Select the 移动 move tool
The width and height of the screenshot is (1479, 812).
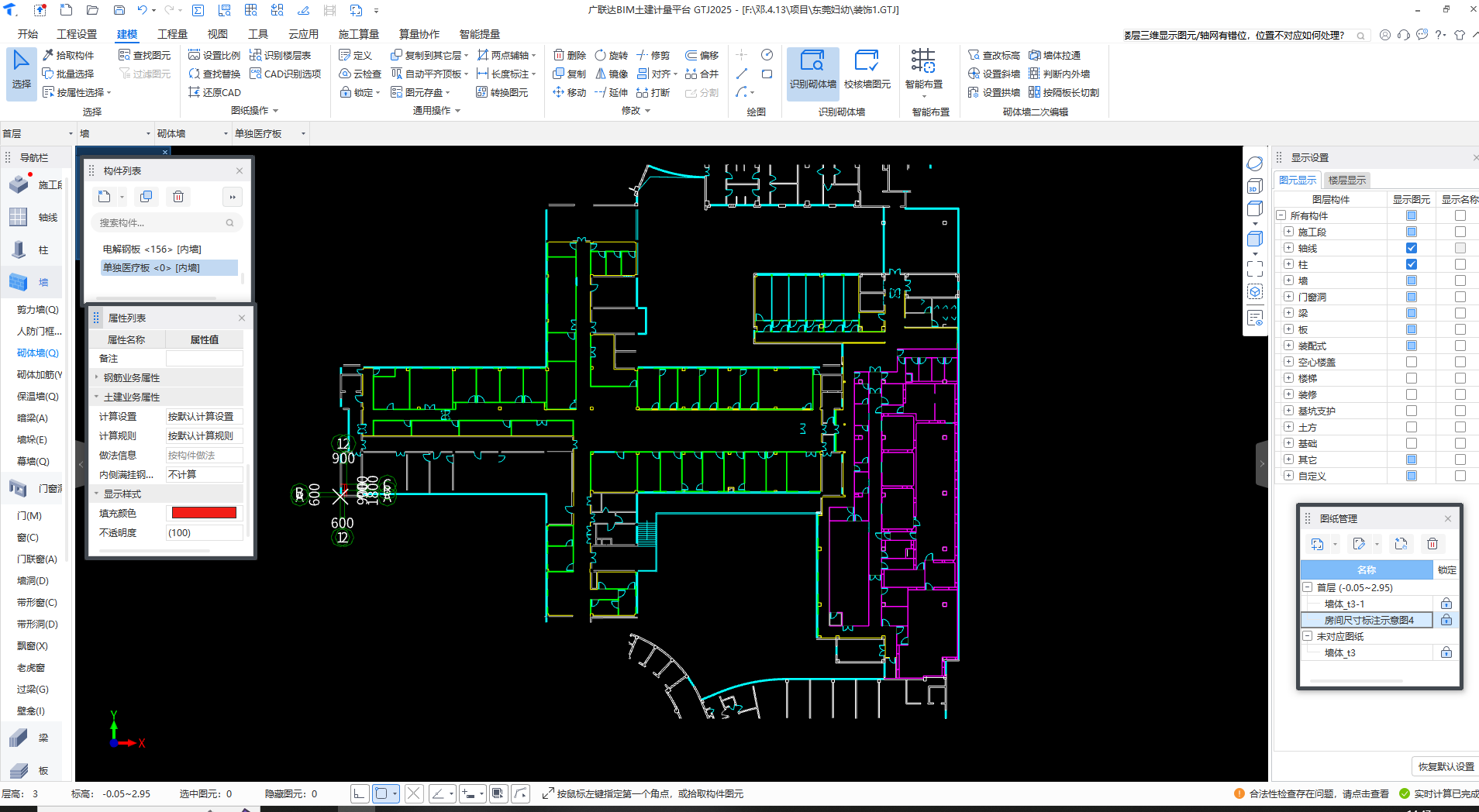coord(569,92)
